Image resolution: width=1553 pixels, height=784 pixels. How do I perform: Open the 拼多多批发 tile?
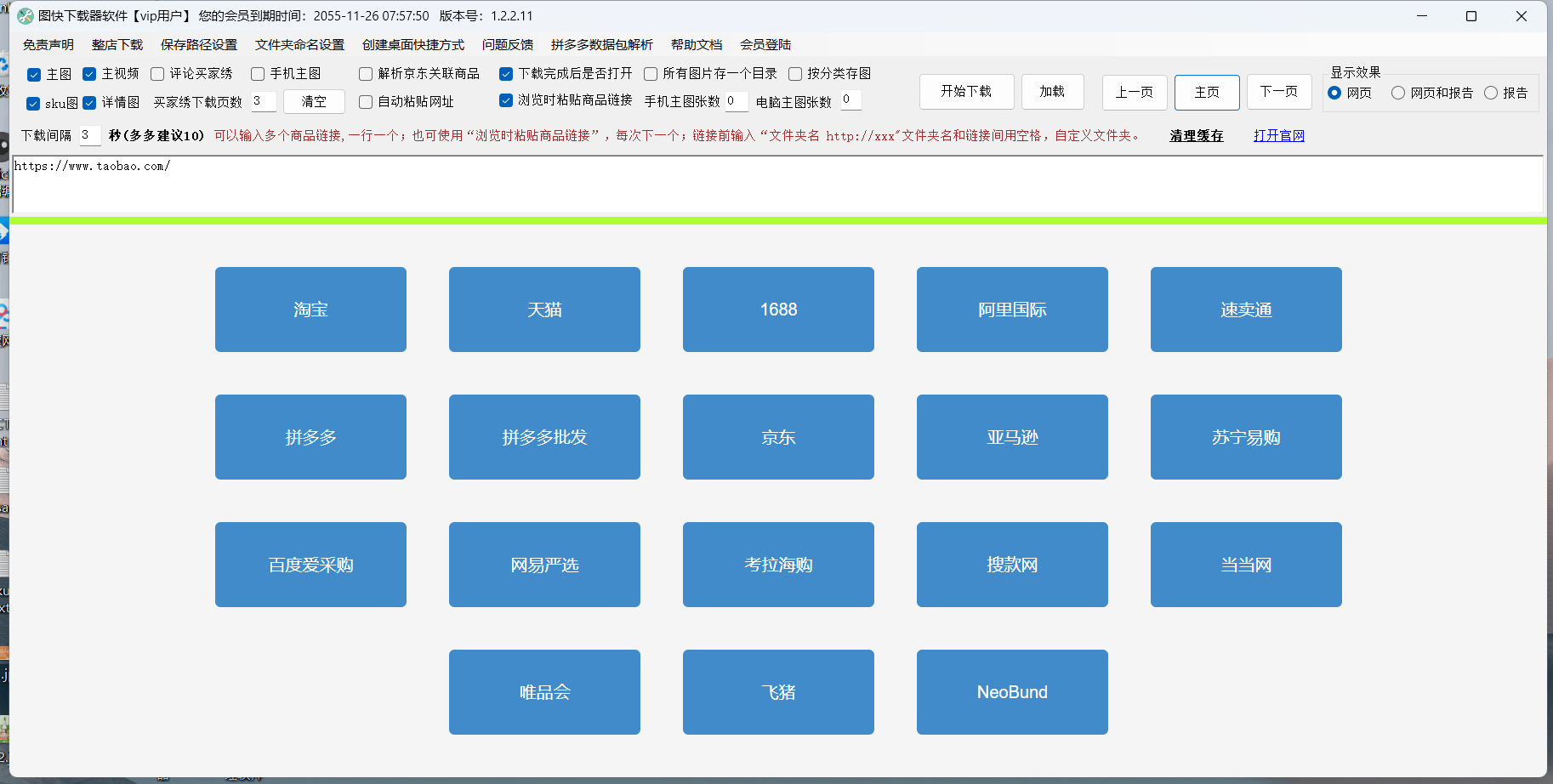[544, 437]
